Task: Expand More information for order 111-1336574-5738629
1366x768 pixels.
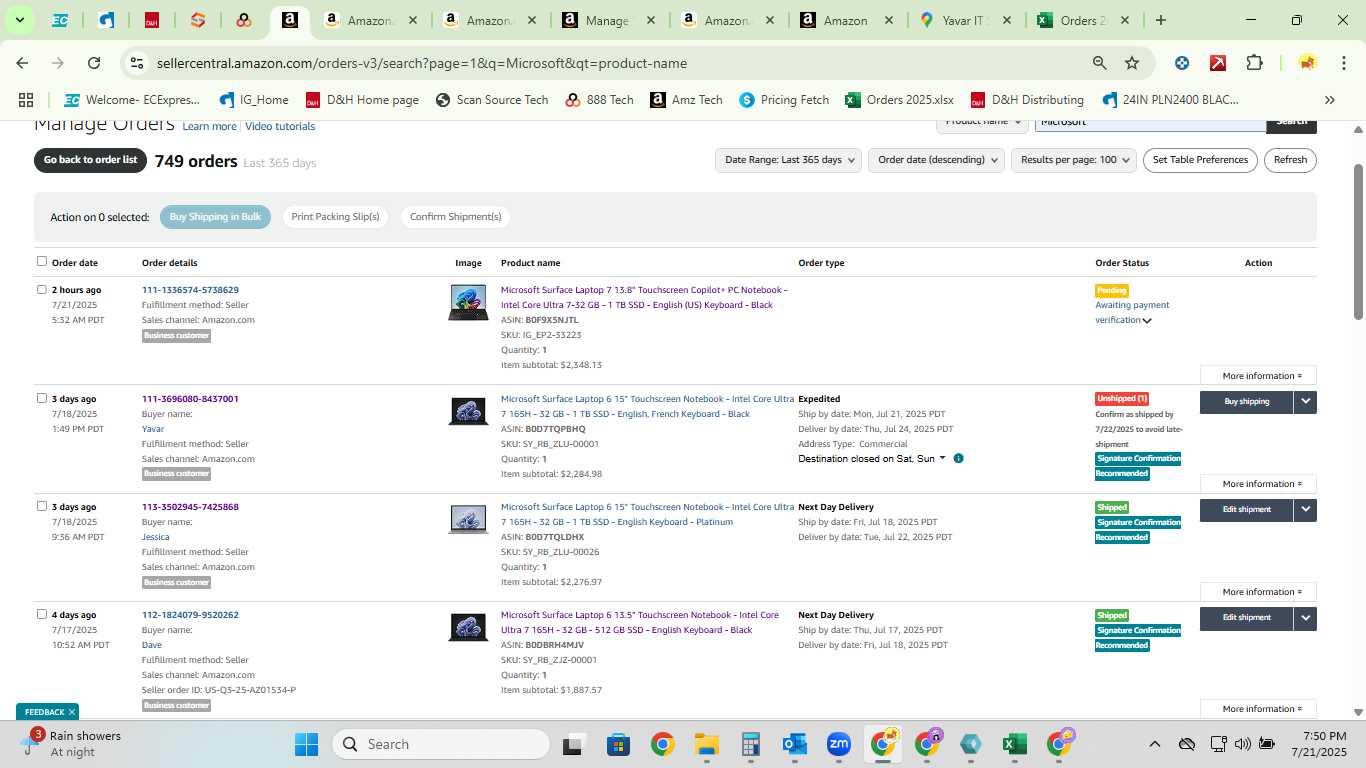Action: (1258, 376)
